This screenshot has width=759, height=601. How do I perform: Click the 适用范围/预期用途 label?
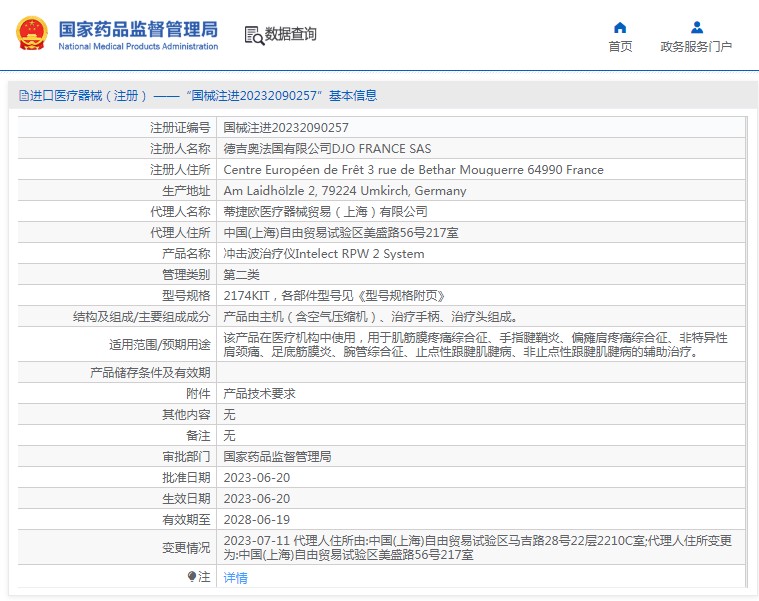tap(160, 345)
